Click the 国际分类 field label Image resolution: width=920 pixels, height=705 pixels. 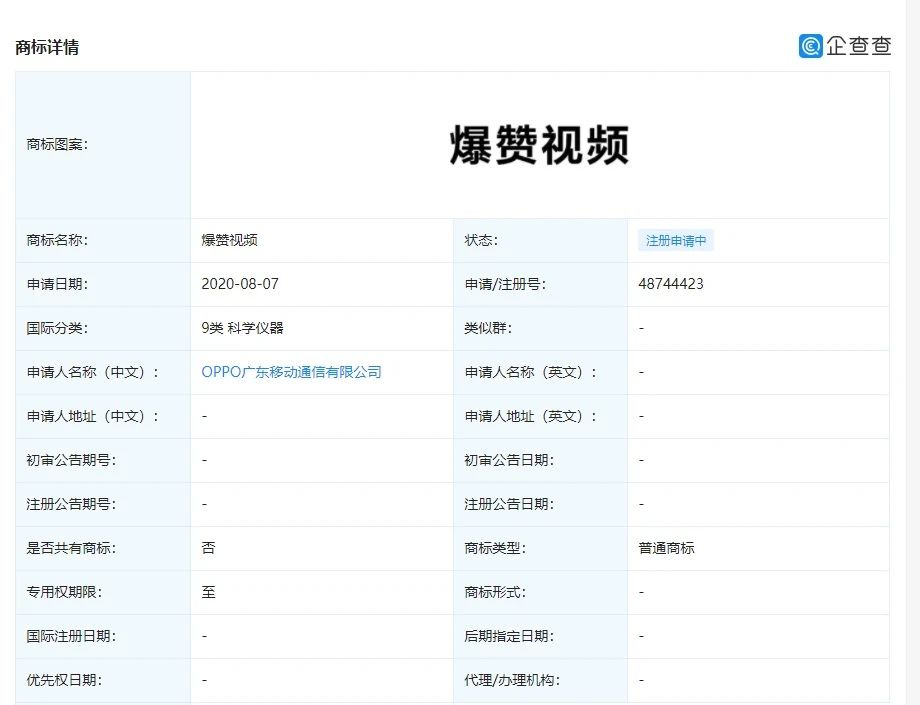tap(57, 328)
